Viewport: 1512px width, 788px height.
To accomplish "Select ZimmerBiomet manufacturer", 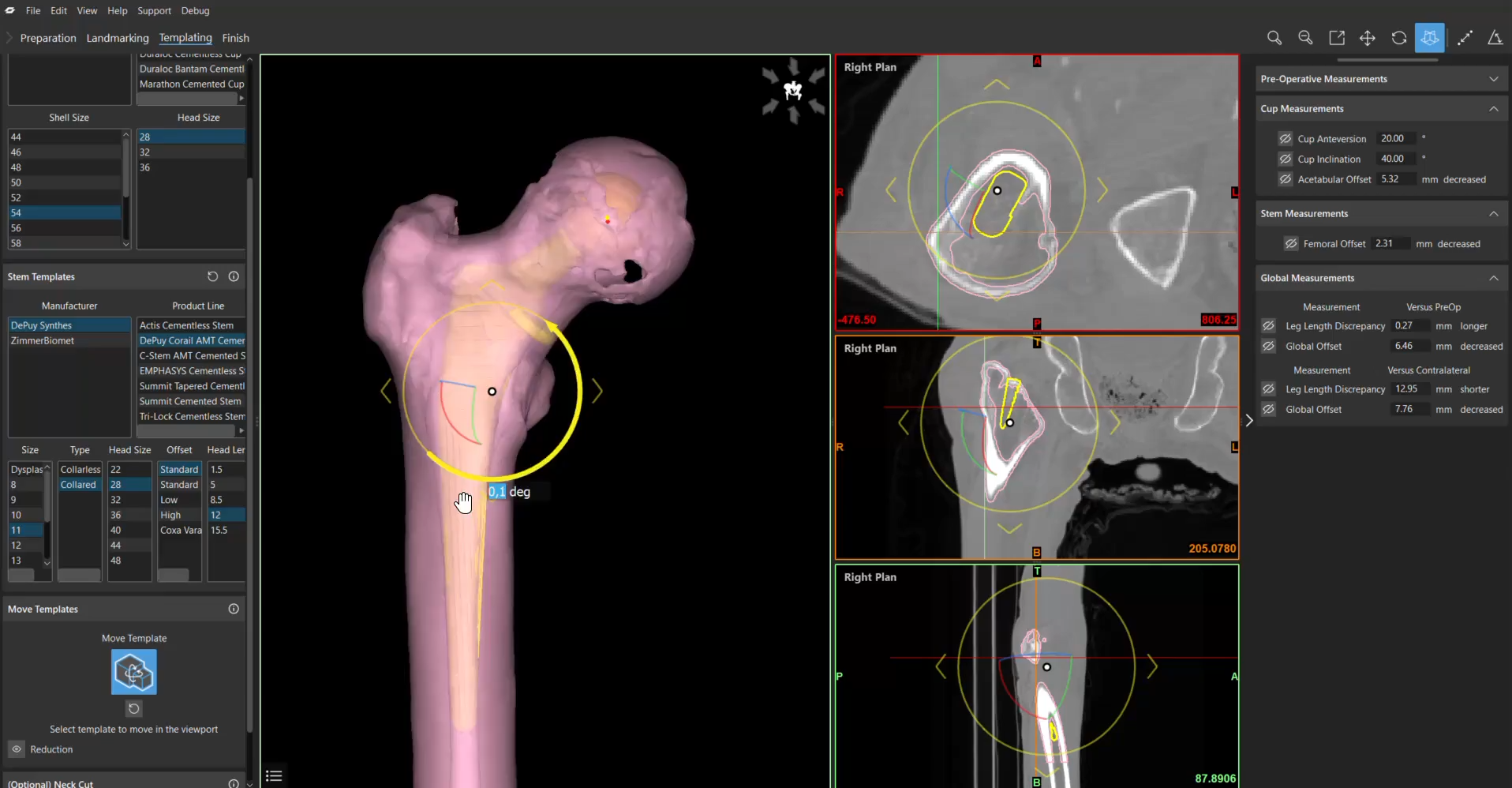I will [x=69, y=340].
